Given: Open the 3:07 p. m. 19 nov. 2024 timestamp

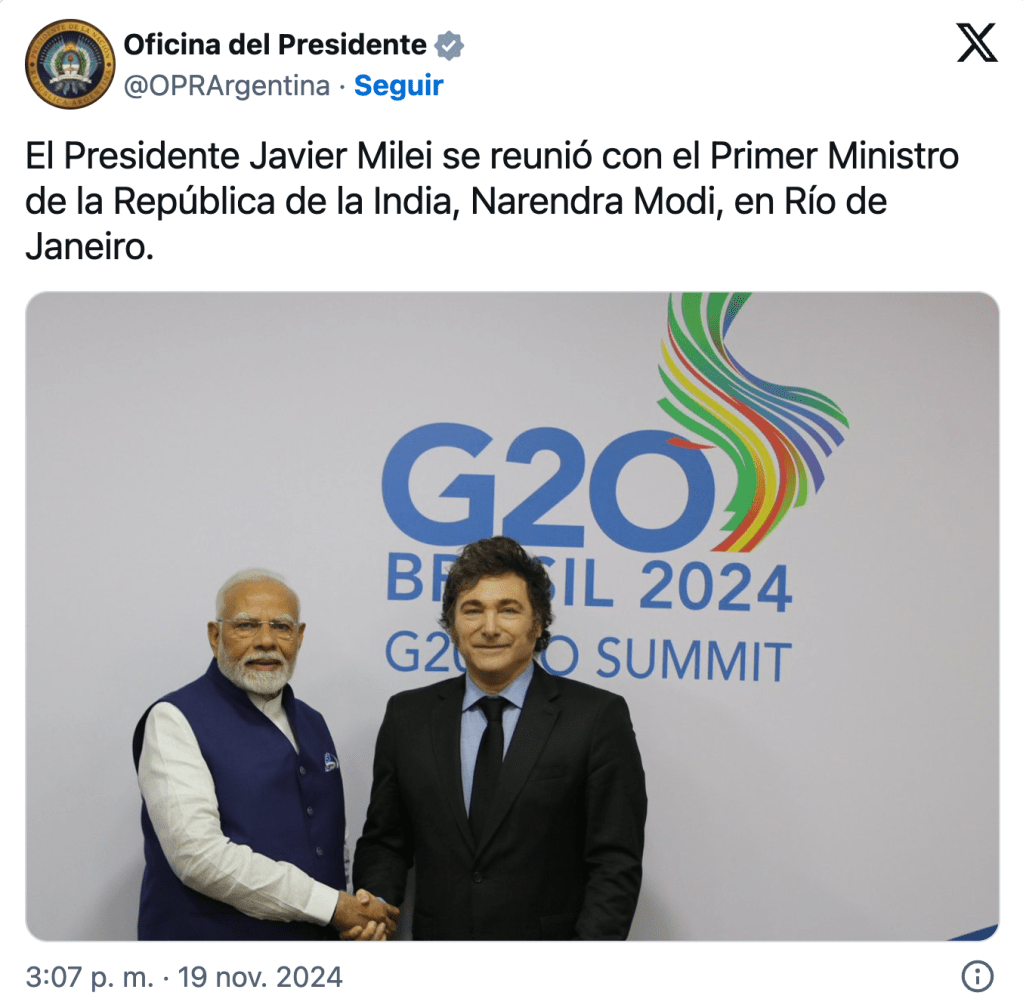Looking at the screenshot, I should tap(184, 977).
